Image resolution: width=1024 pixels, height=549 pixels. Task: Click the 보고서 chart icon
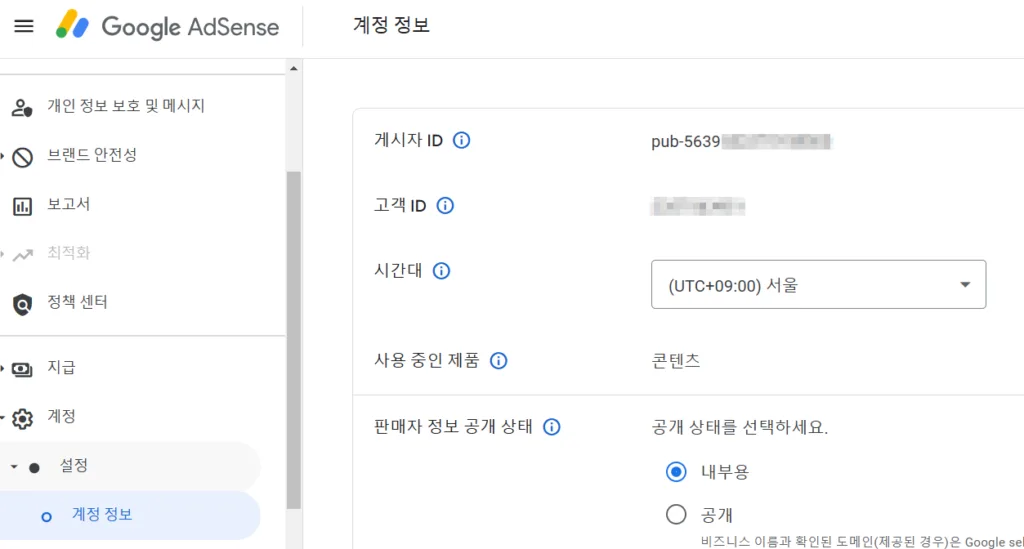coord(22,206)
